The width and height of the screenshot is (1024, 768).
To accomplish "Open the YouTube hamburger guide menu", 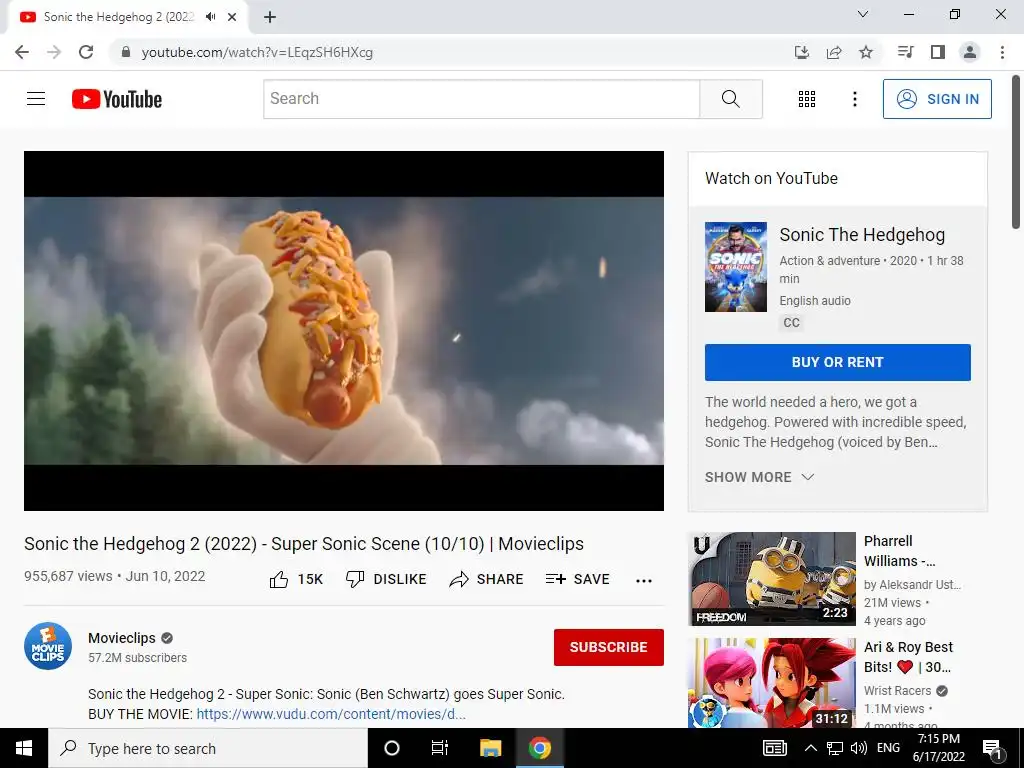I will 36,99.
